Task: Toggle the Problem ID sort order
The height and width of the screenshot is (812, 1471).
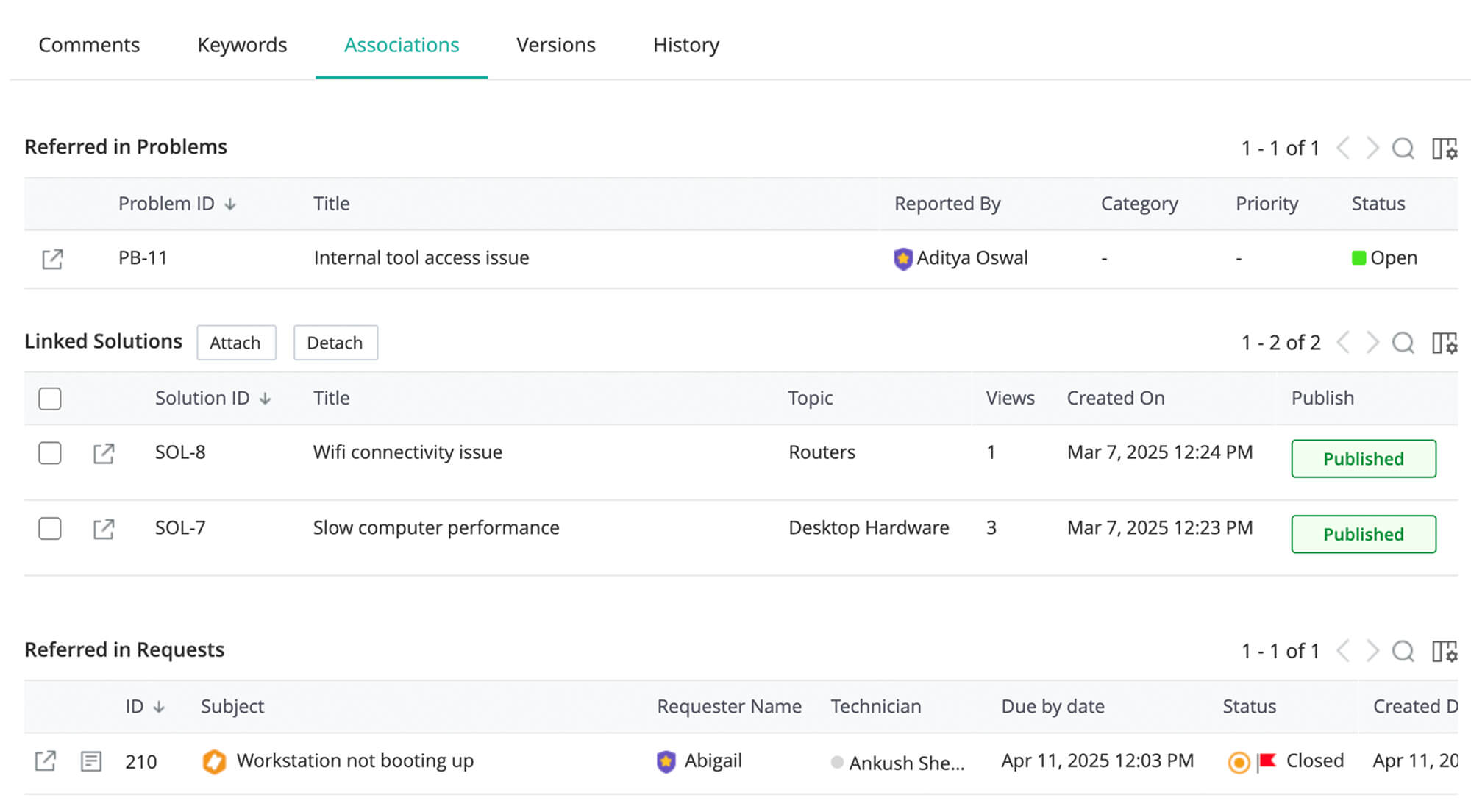Action: click(x=230, y=204)
